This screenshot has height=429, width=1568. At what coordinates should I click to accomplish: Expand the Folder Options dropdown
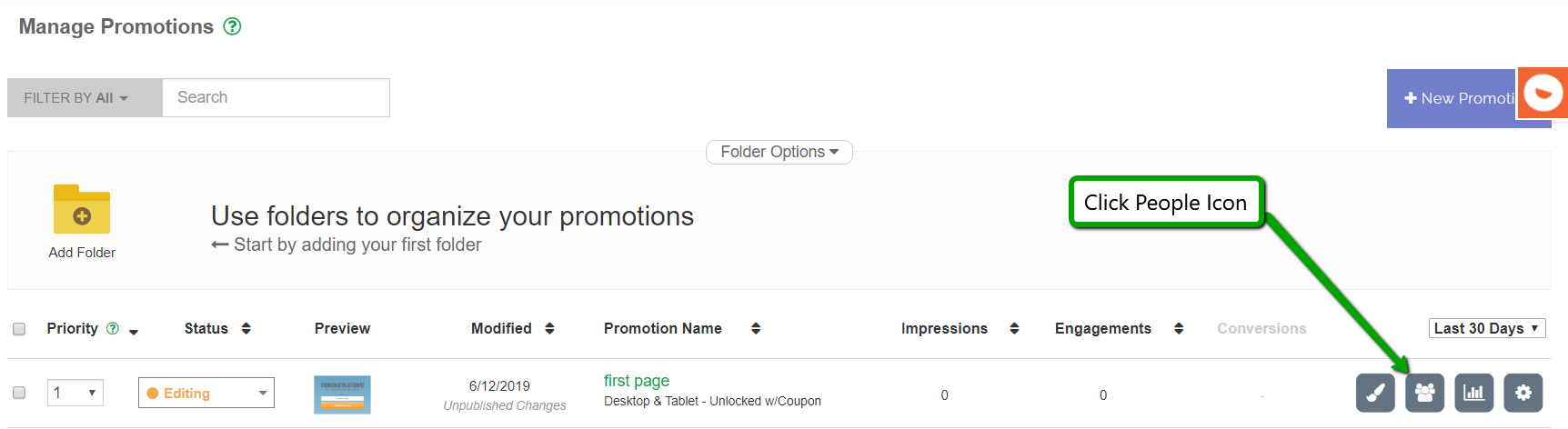point(779,152)
